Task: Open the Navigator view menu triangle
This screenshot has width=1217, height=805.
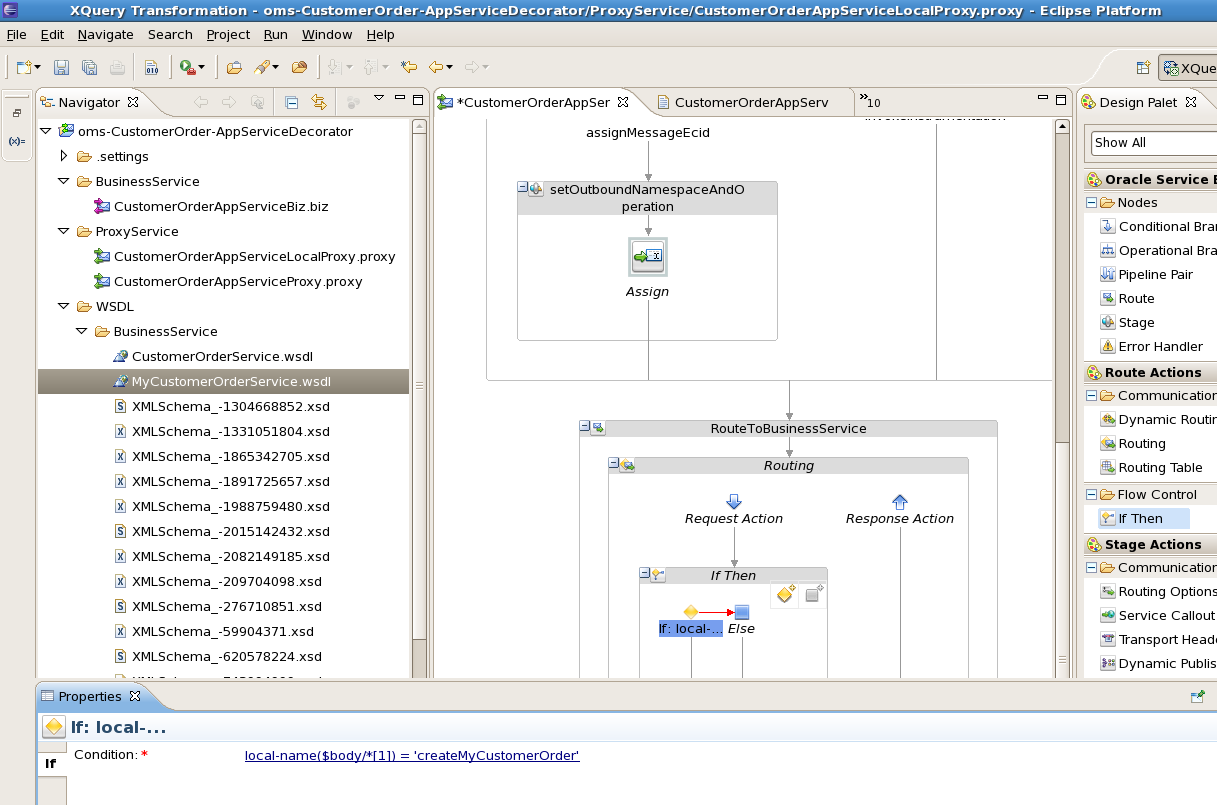Action: [379, 98]
